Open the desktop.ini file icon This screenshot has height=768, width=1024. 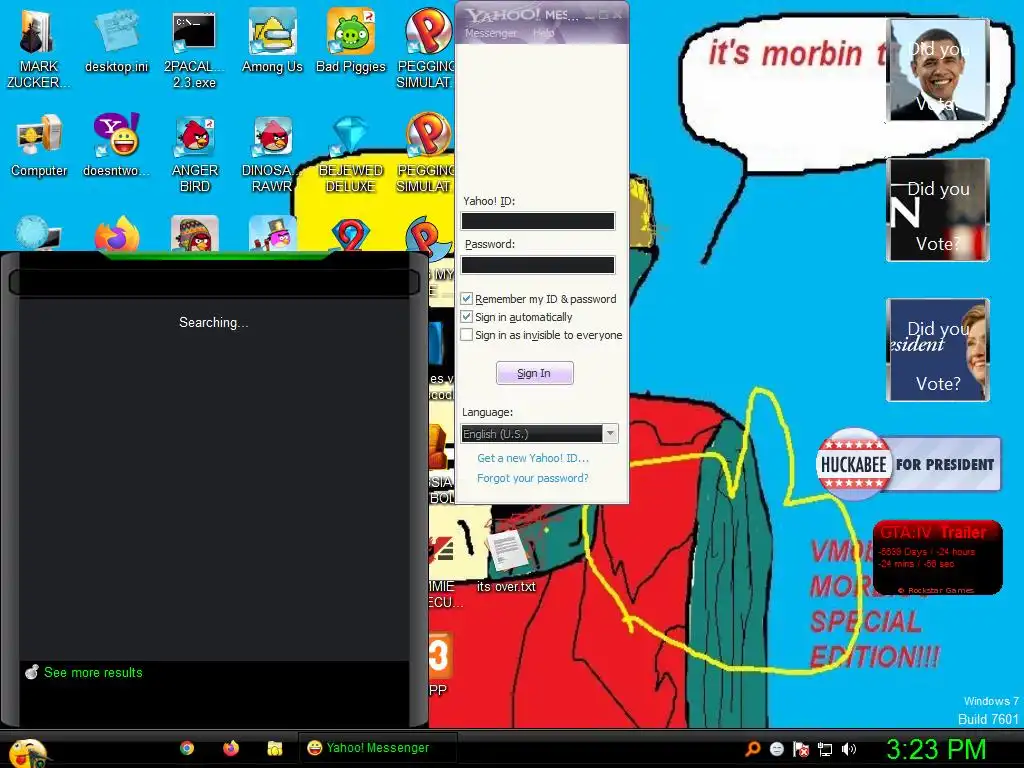[x=116, y=41]
